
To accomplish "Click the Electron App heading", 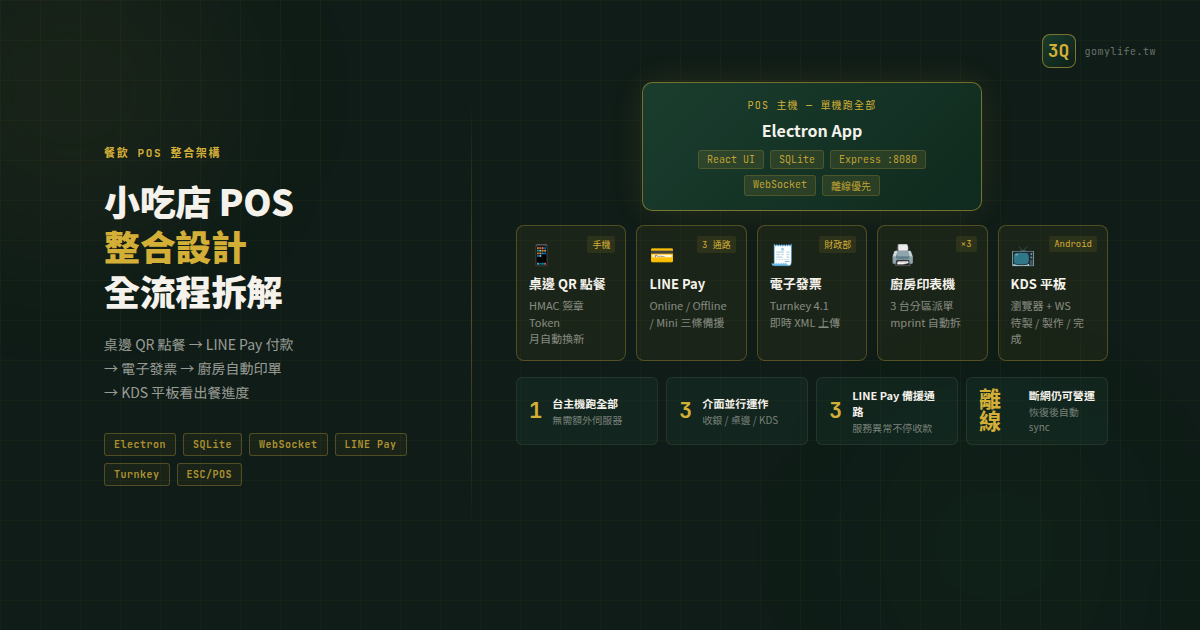I will coord(812,131).
